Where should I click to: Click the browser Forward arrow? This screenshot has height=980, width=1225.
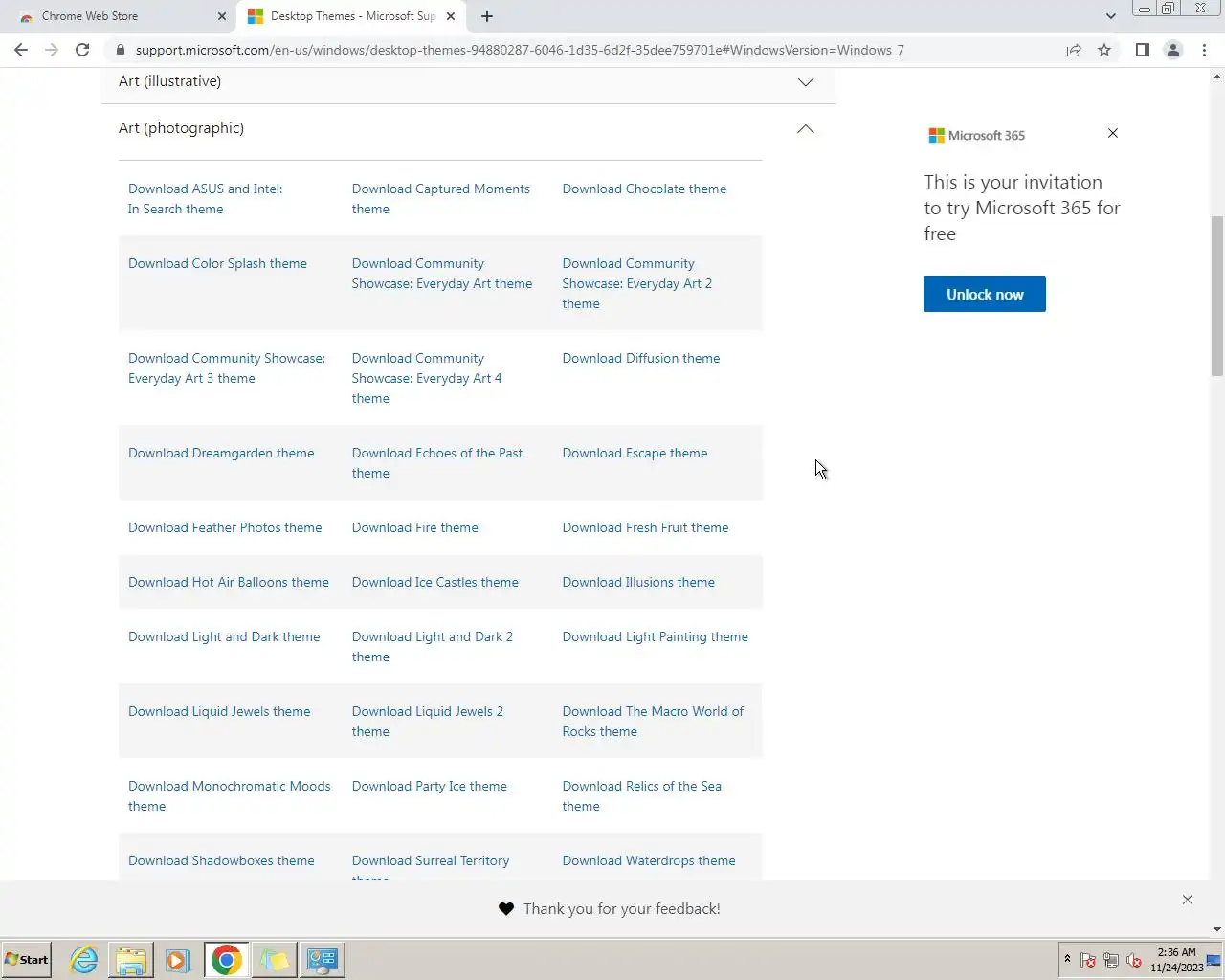[52, 50]
